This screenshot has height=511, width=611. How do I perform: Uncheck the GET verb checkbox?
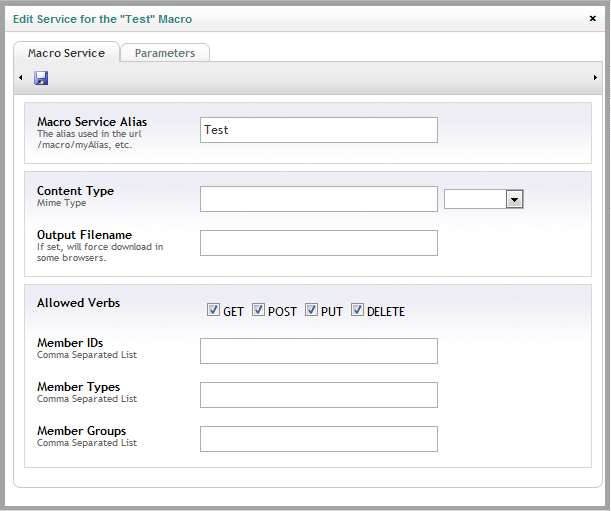(x=213, y=310)
